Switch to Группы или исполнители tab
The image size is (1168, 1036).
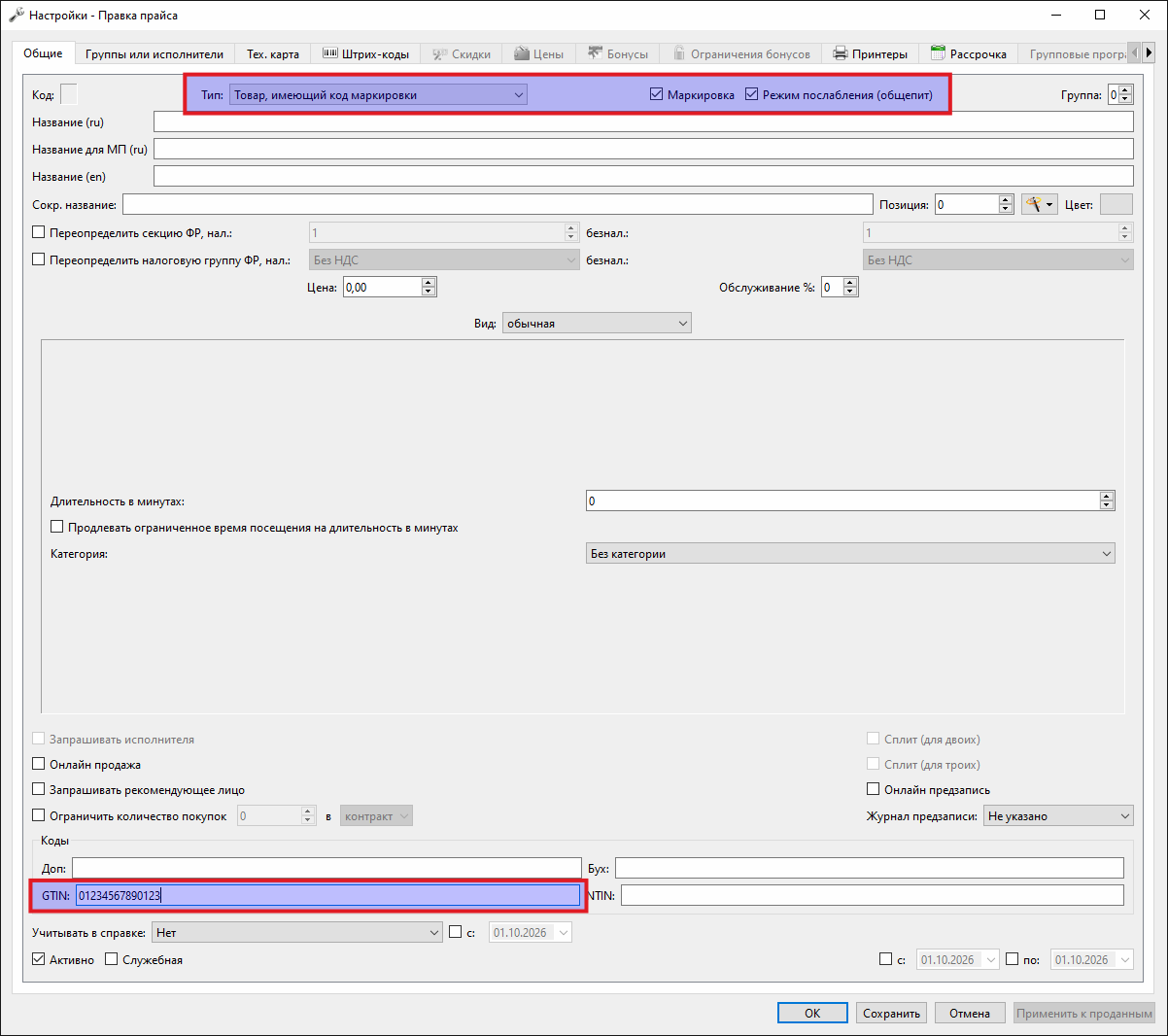(155, 54)
